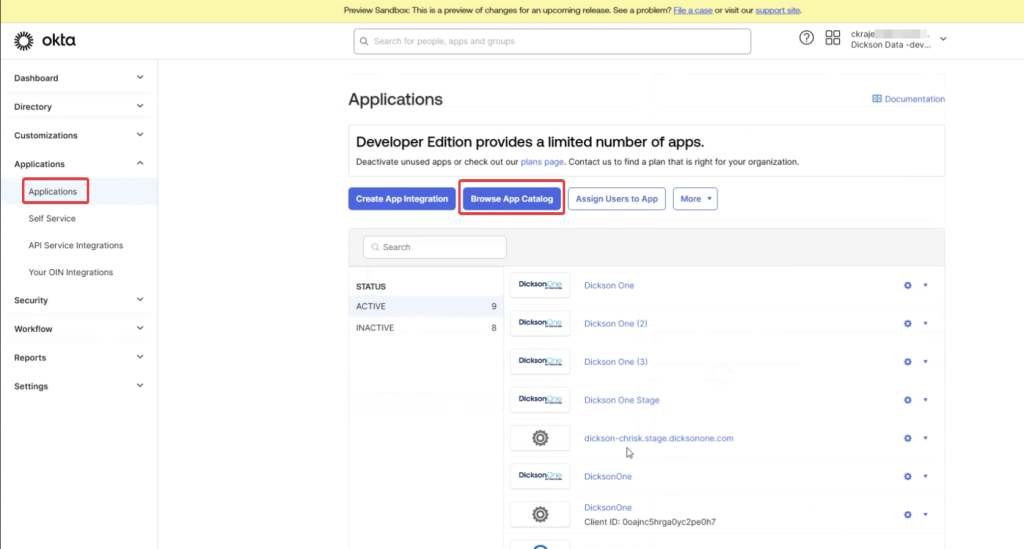Click the people, apps and groups search field
This screenshot has width=1024, height=549.
click(552, 41)
